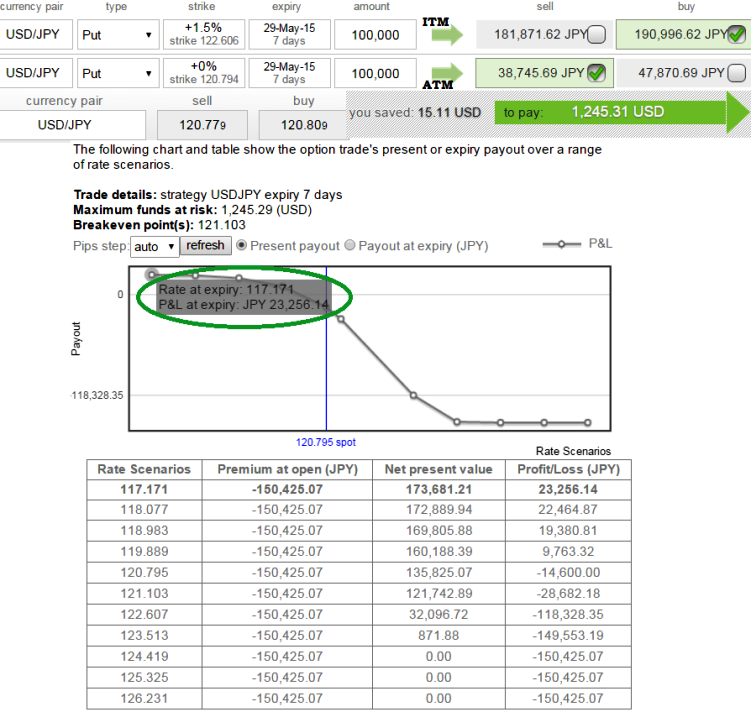Click the spot sell 120.779 price button

[x=203, y=125]
